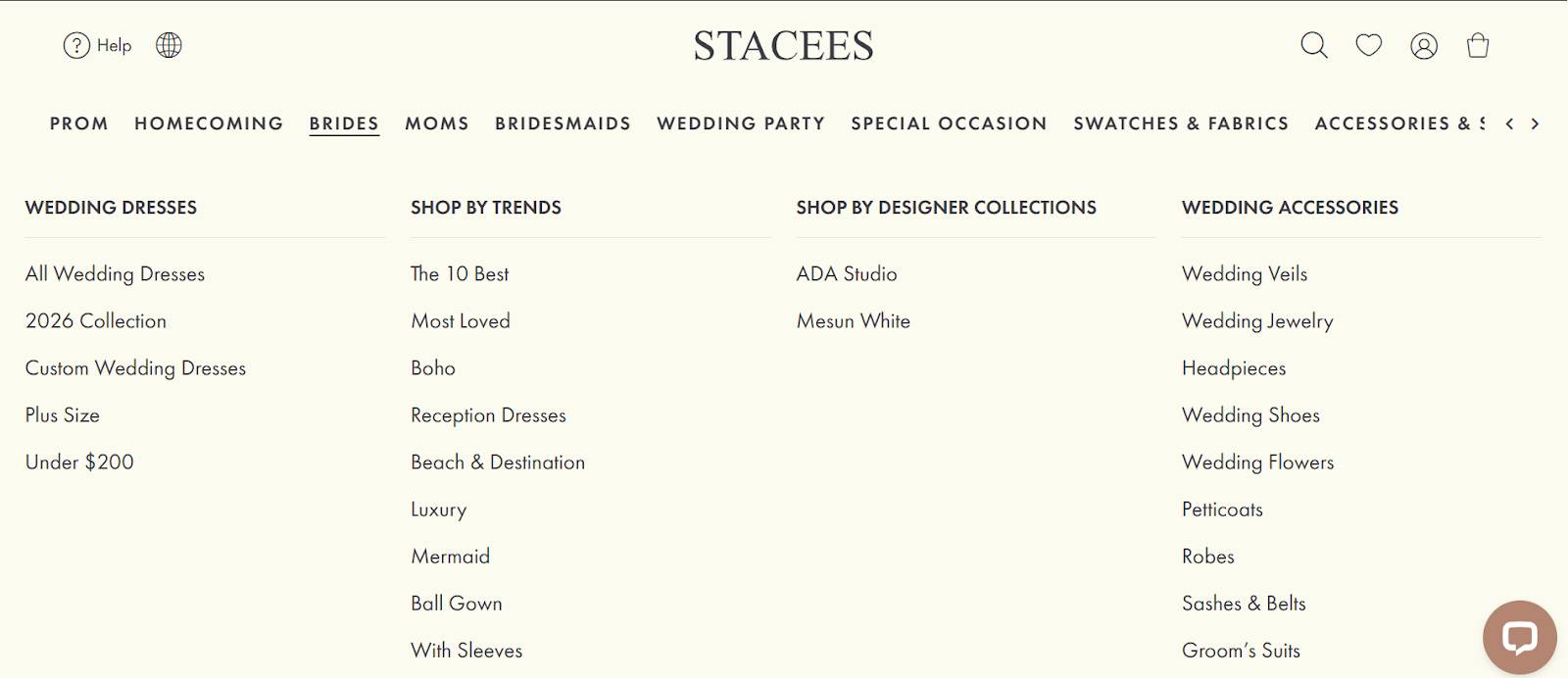Select the ADA Studio designer collection
This screenshot has width=1568, height=678.
[847, 274]
